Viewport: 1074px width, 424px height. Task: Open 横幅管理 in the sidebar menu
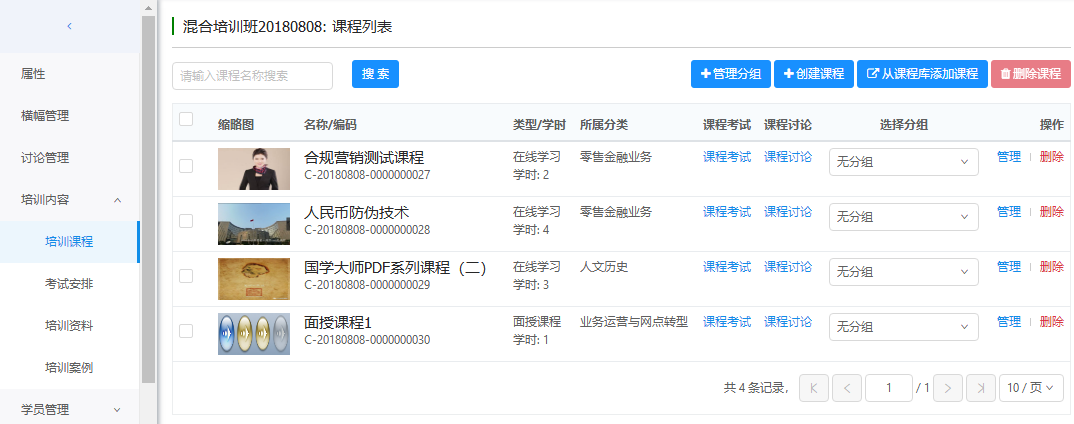tap(45, 116)
